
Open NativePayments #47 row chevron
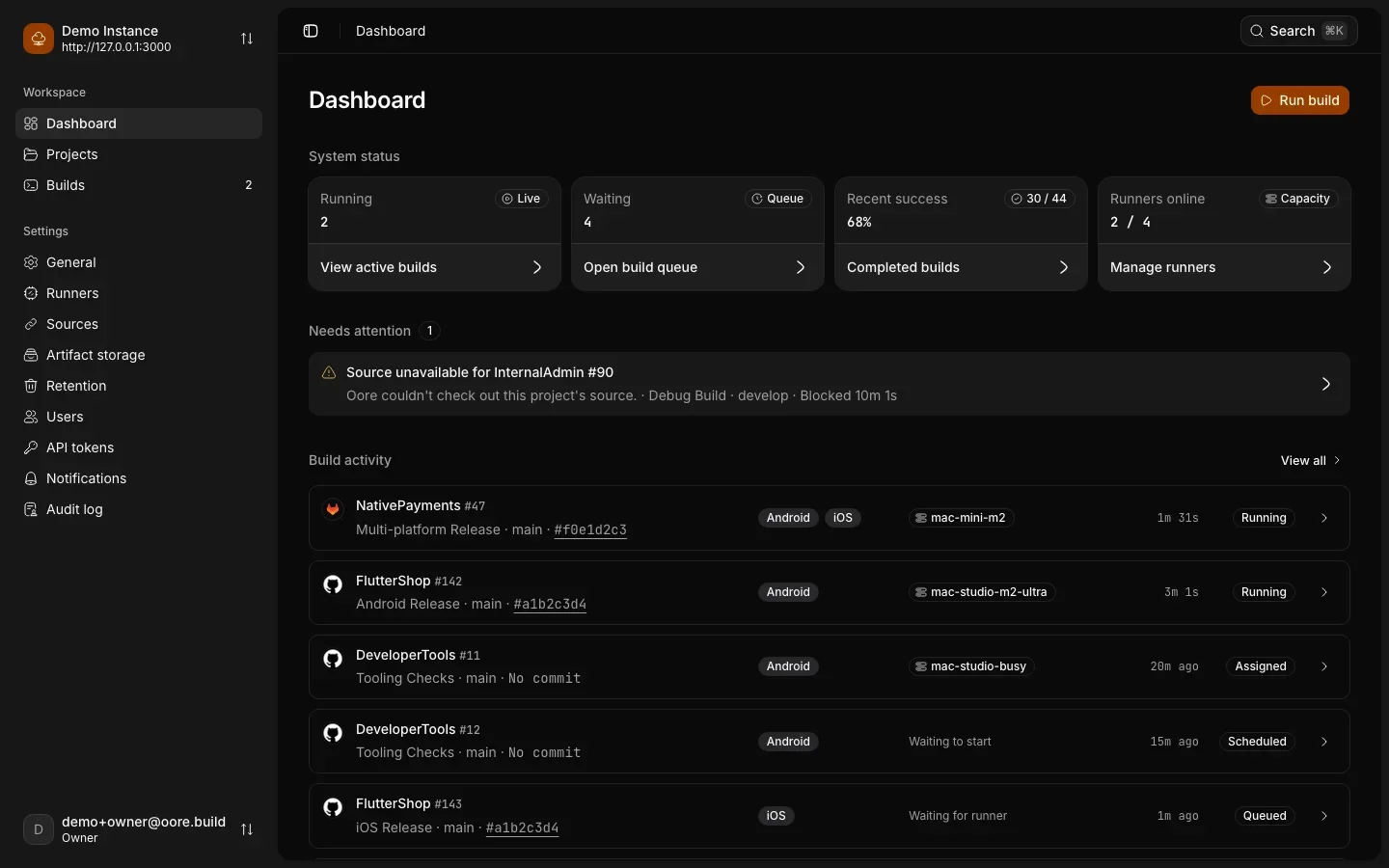pos(1324,518)
